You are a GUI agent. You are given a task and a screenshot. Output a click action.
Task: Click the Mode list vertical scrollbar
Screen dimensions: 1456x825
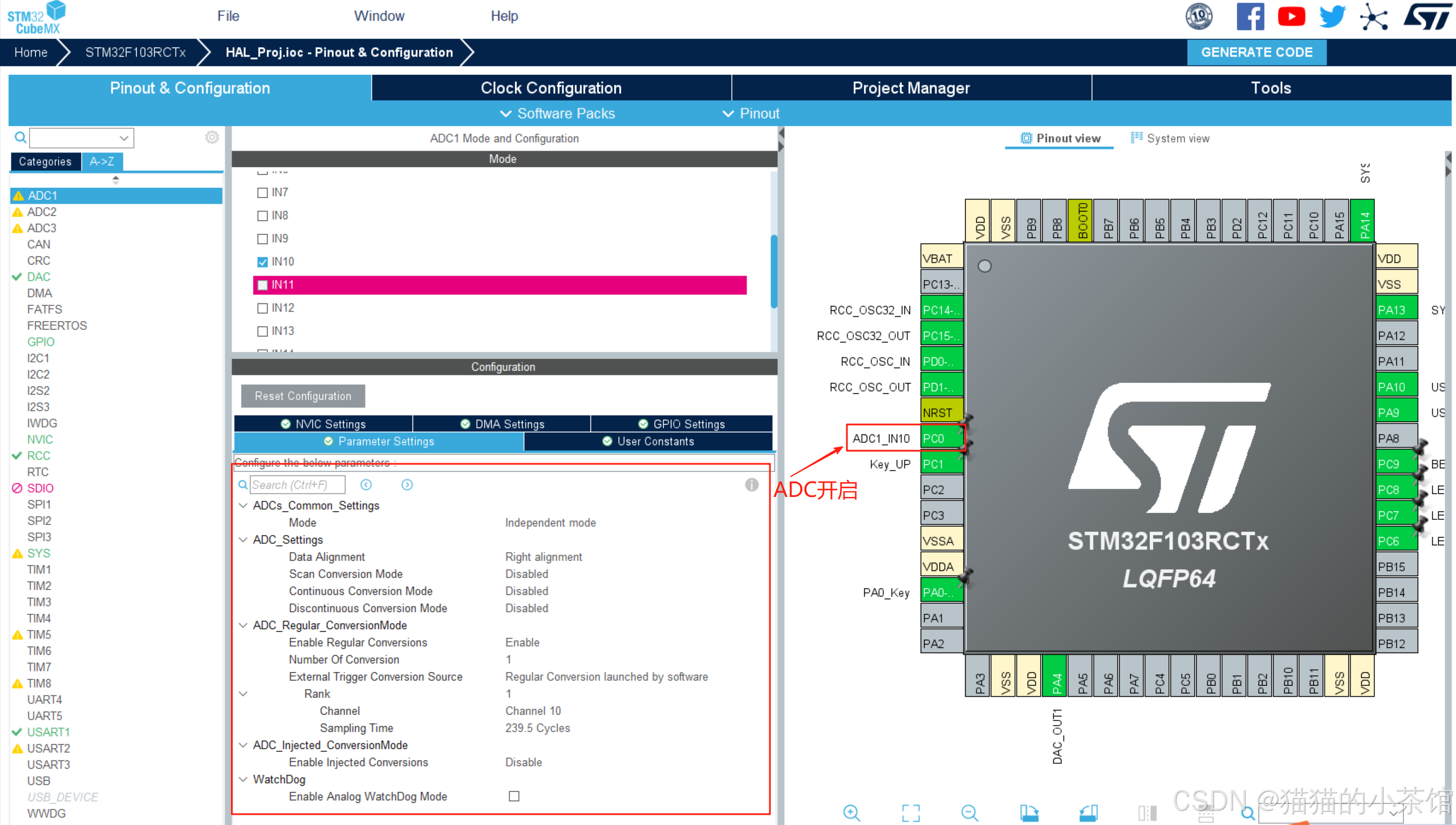coord(774,272)
